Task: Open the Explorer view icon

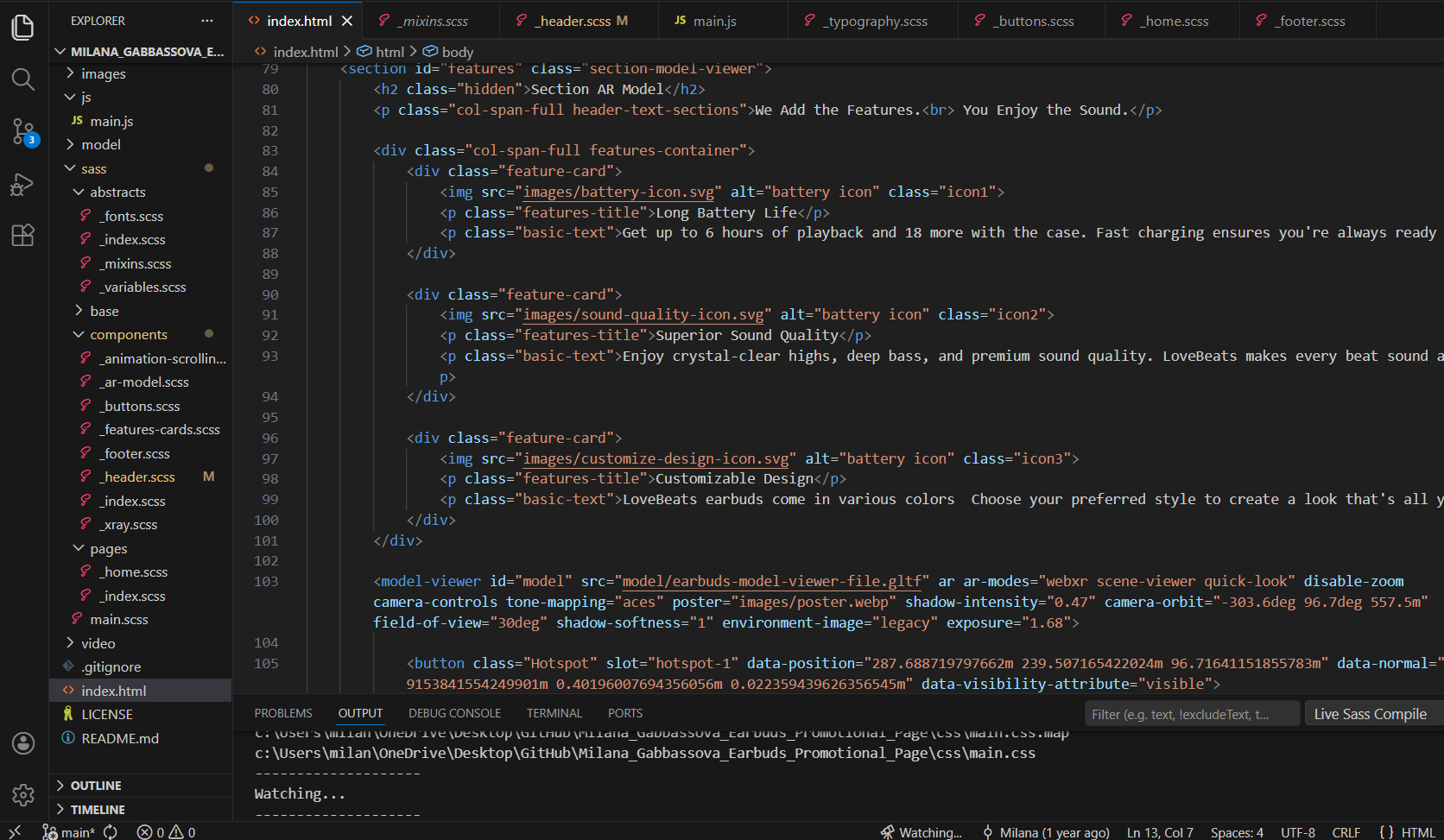Action: pos(22,27)
